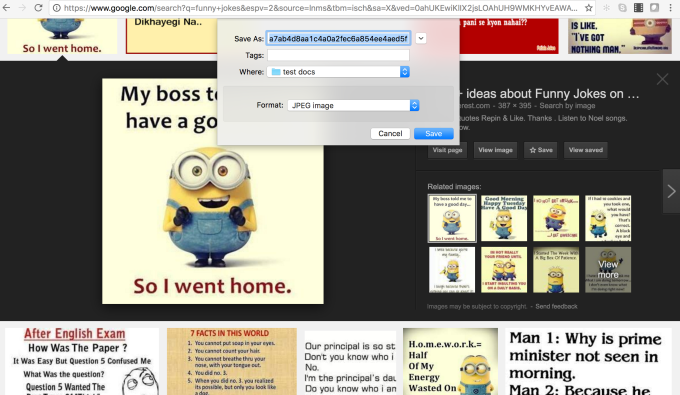Click the square extension icon beside the menu
This screenshot has width=680, height=395.
click(654, 8)
